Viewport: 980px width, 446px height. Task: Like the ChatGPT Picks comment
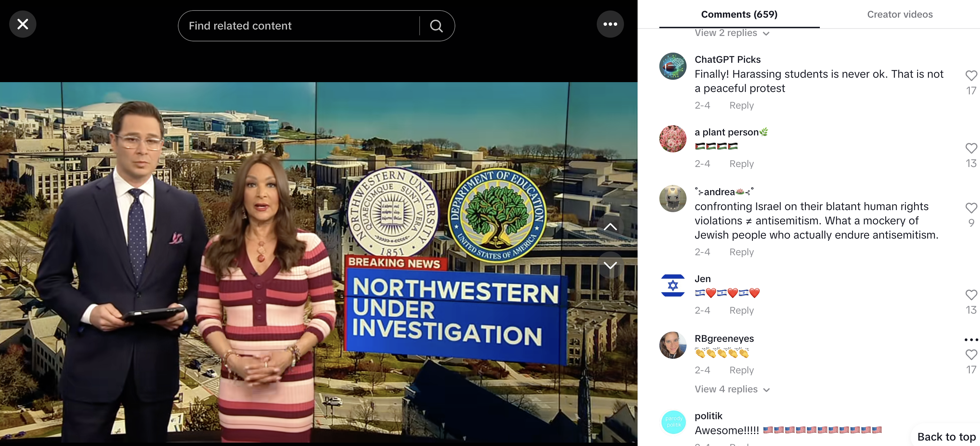coord(970,76)
